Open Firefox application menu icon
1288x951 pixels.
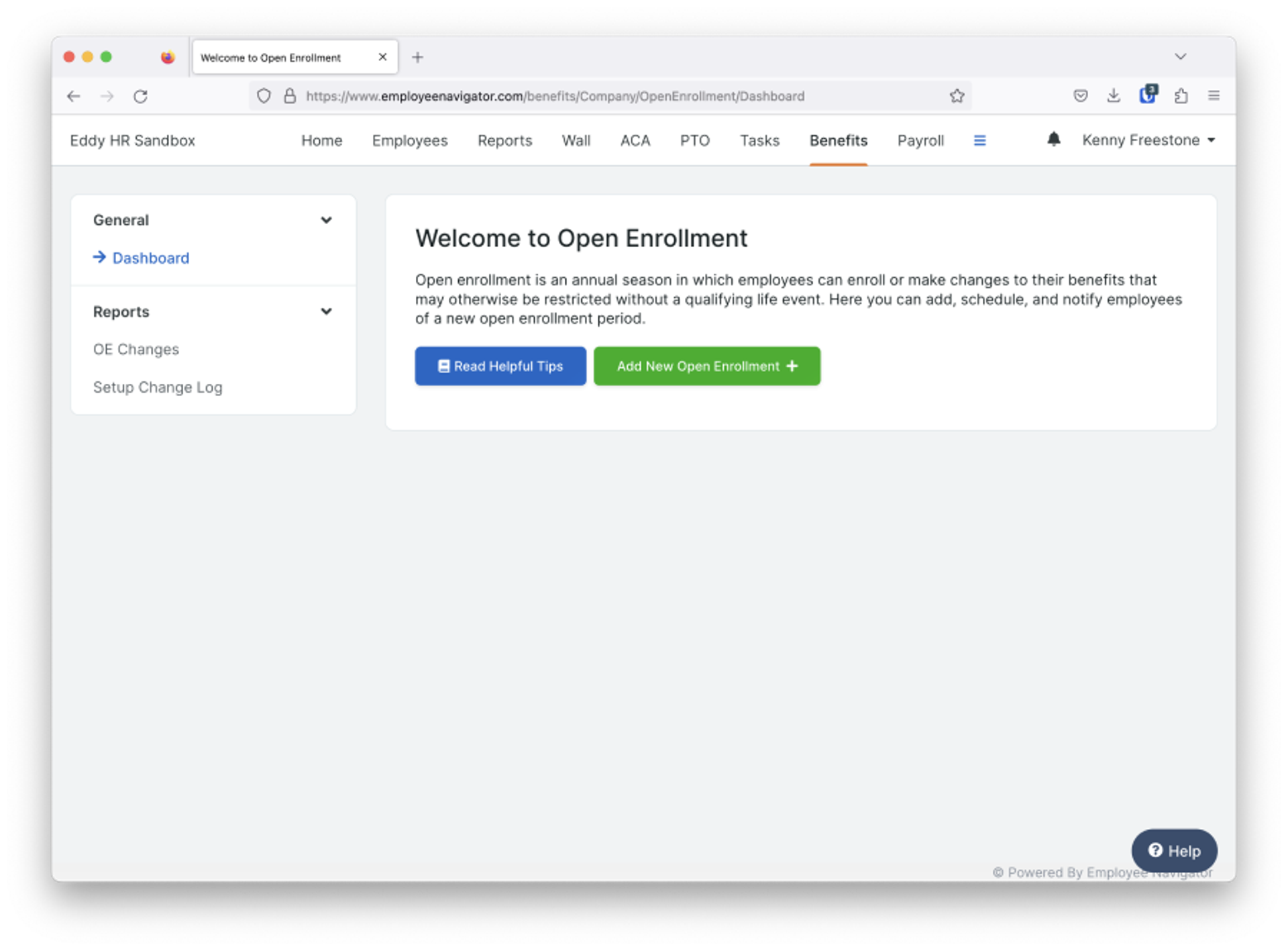click(1214, 96)
